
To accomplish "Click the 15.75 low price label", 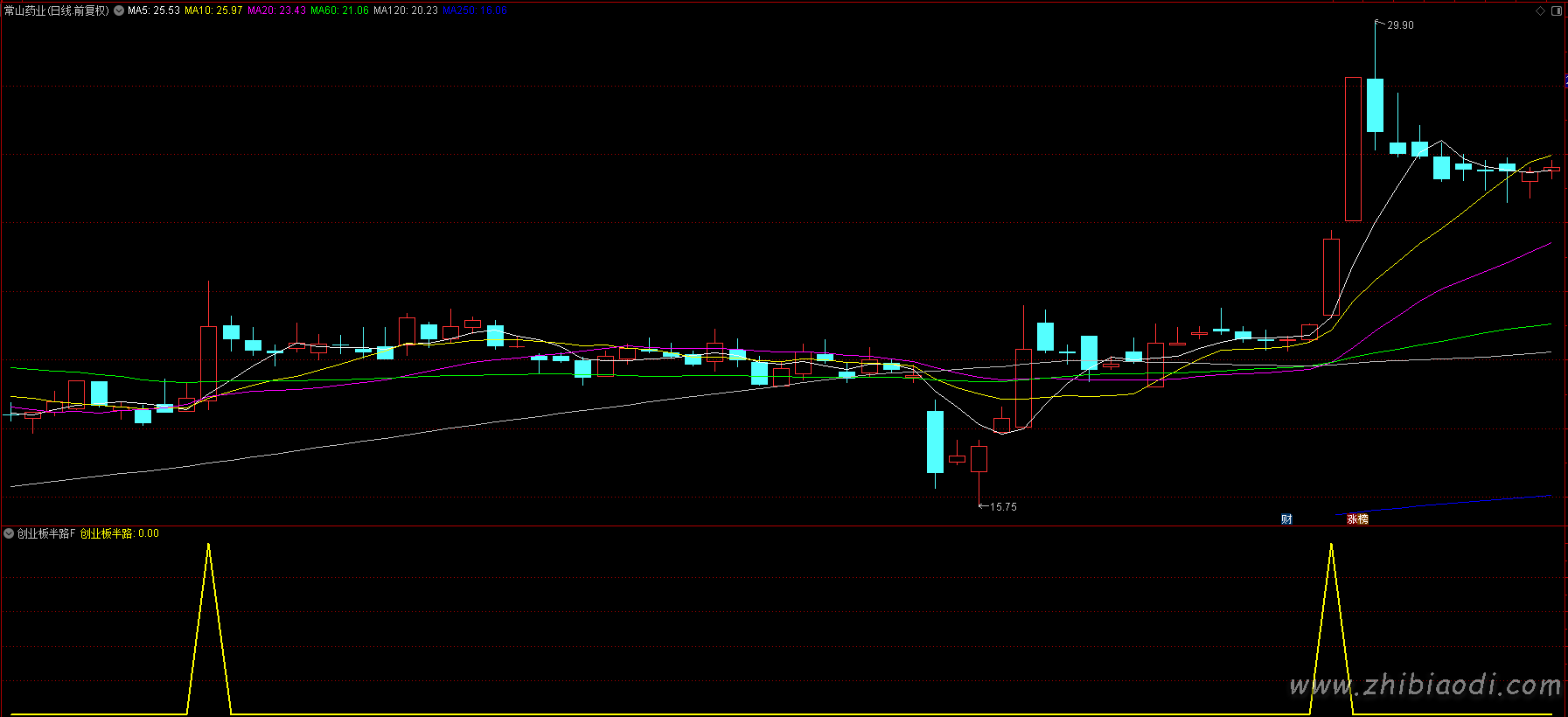I will coord(1003,506).
